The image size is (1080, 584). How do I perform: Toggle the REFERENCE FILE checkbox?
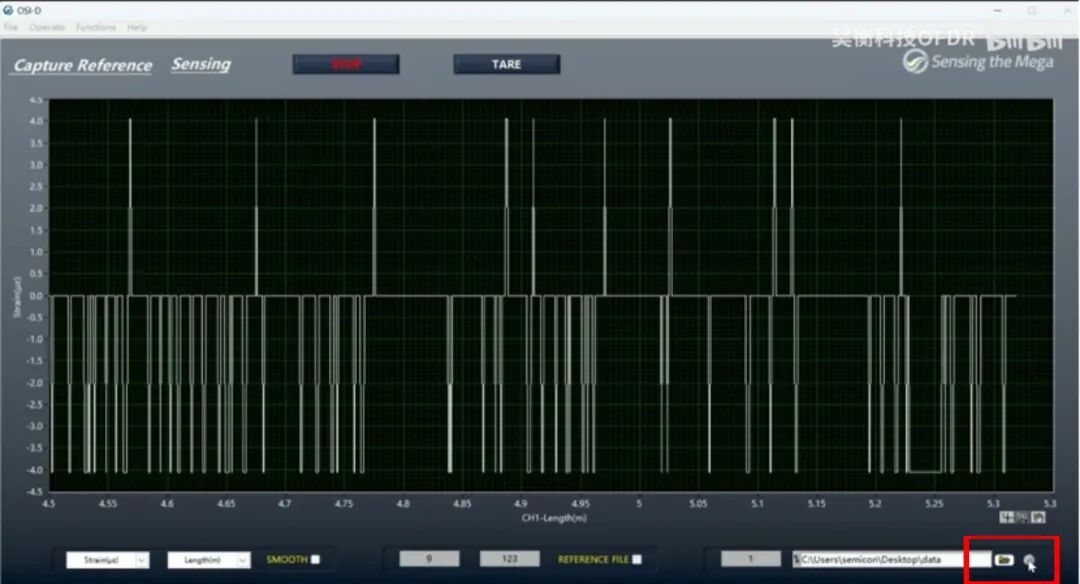click(637, 560)
